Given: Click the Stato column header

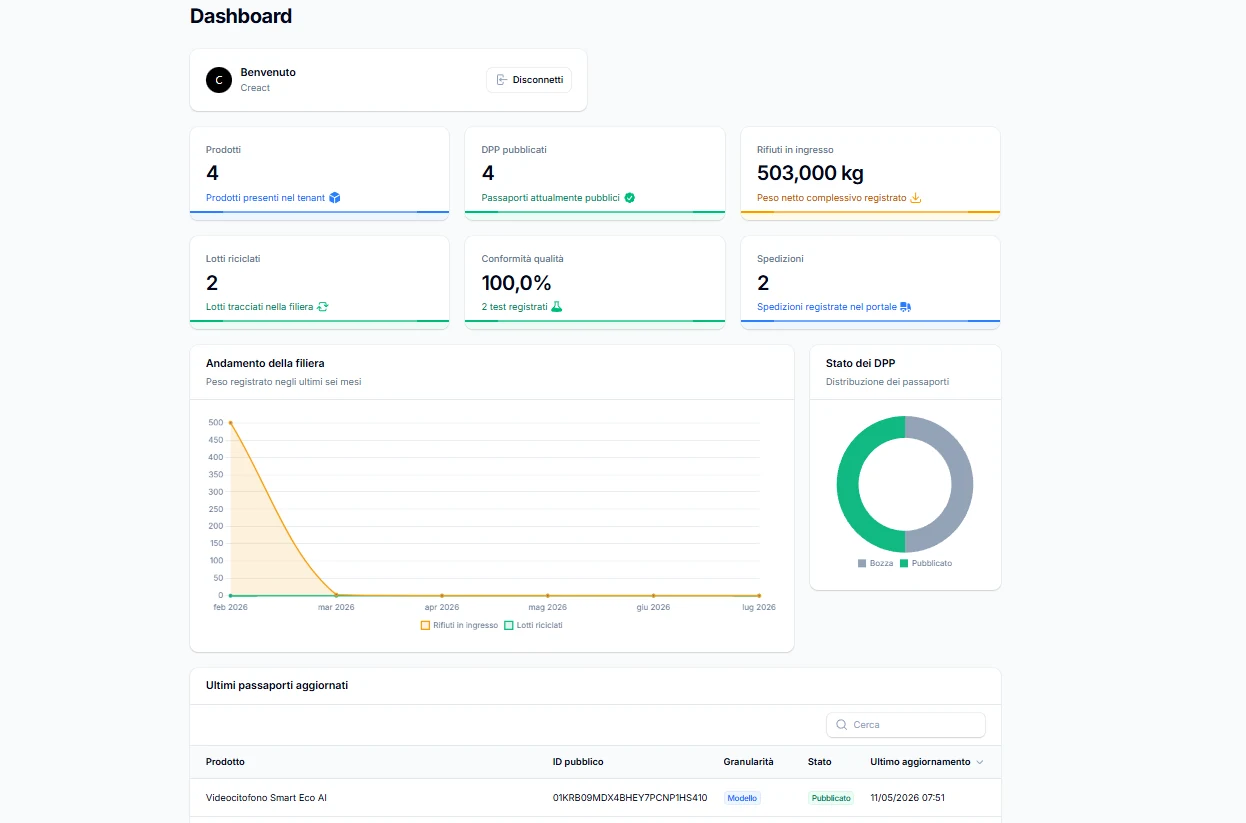Looking at the screenshot, I should click(x=819, y=762).
